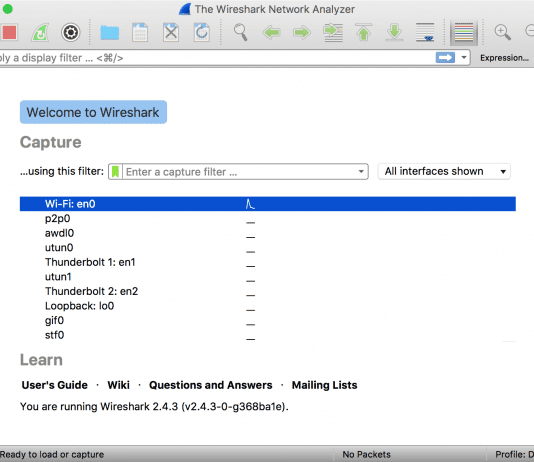
Task: Open the Mailing Lists link
Action: (x=325, y=385)
